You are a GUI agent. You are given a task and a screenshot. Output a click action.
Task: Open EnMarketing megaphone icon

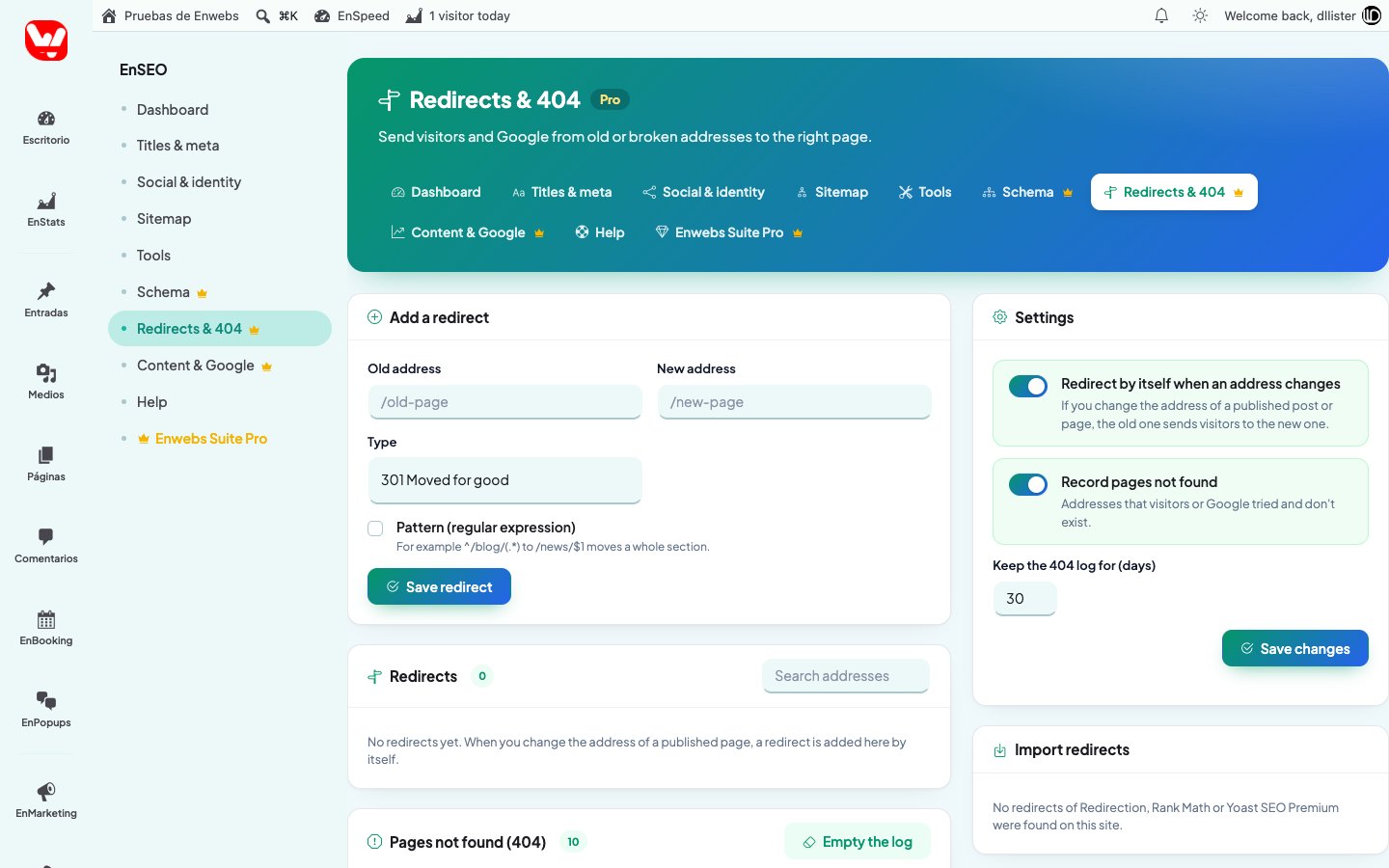46,791
